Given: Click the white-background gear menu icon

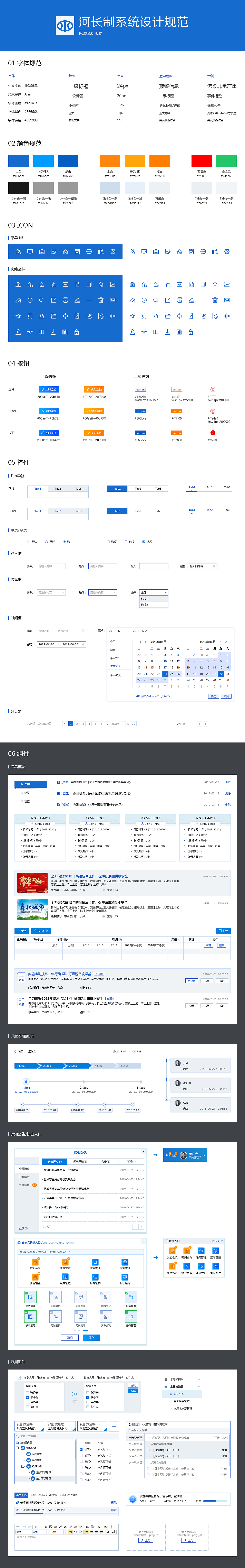Looking at the screenshot, I should click(227, 251).
